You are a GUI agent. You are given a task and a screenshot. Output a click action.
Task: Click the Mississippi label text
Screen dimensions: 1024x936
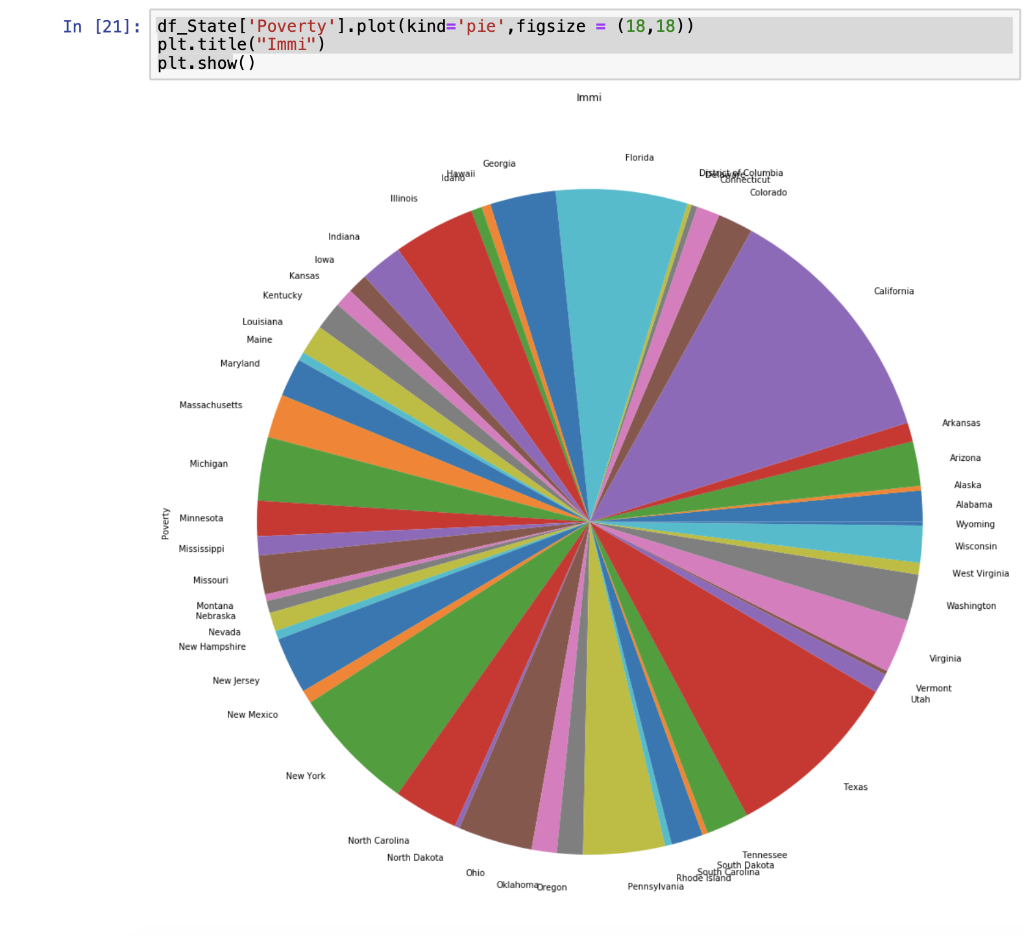(x=201, y=548)
